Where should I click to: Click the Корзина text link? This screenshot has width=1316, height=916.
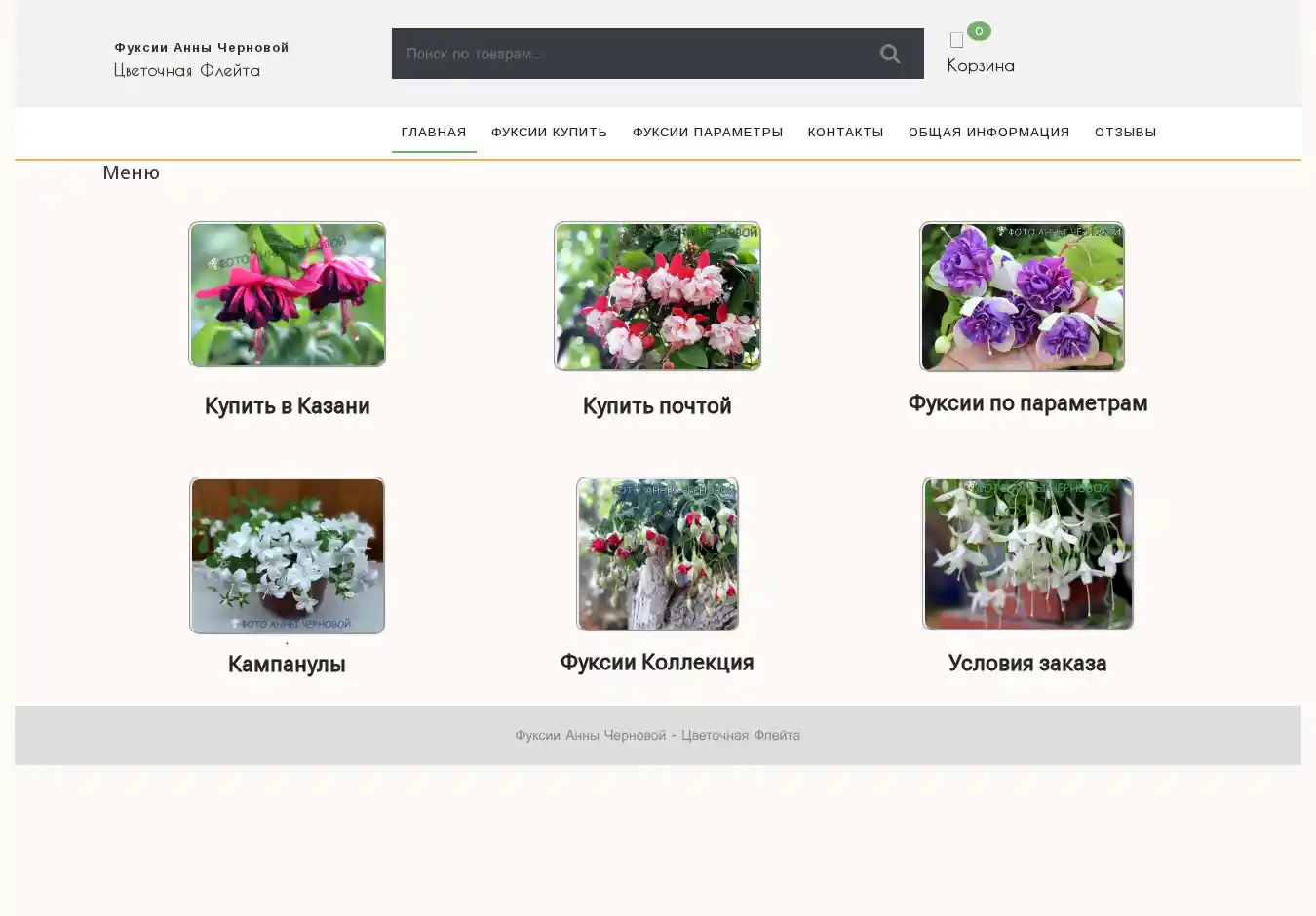click(981, 66)
